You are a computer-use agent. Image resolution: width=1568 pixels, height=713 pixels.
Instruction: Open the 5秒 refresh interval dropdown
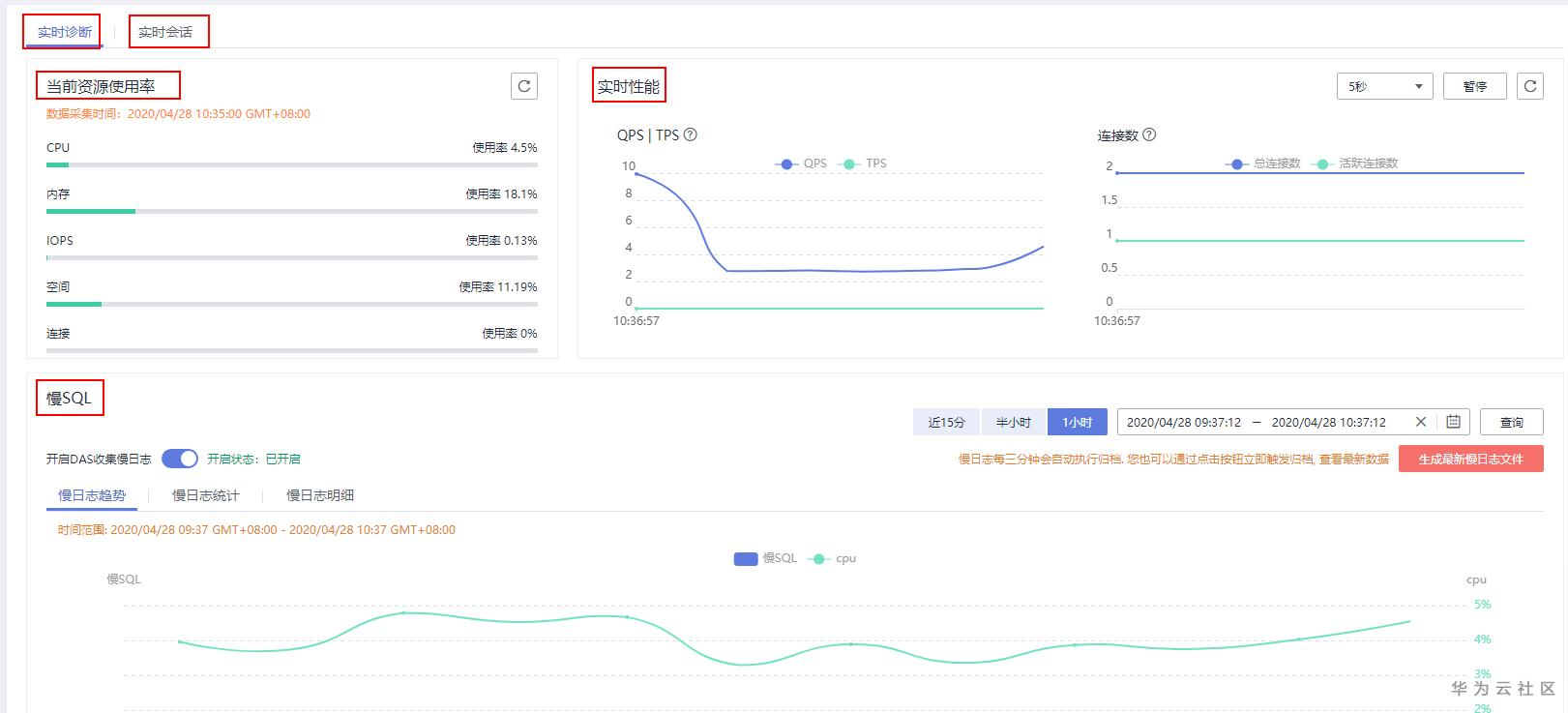coord(1384,86)
